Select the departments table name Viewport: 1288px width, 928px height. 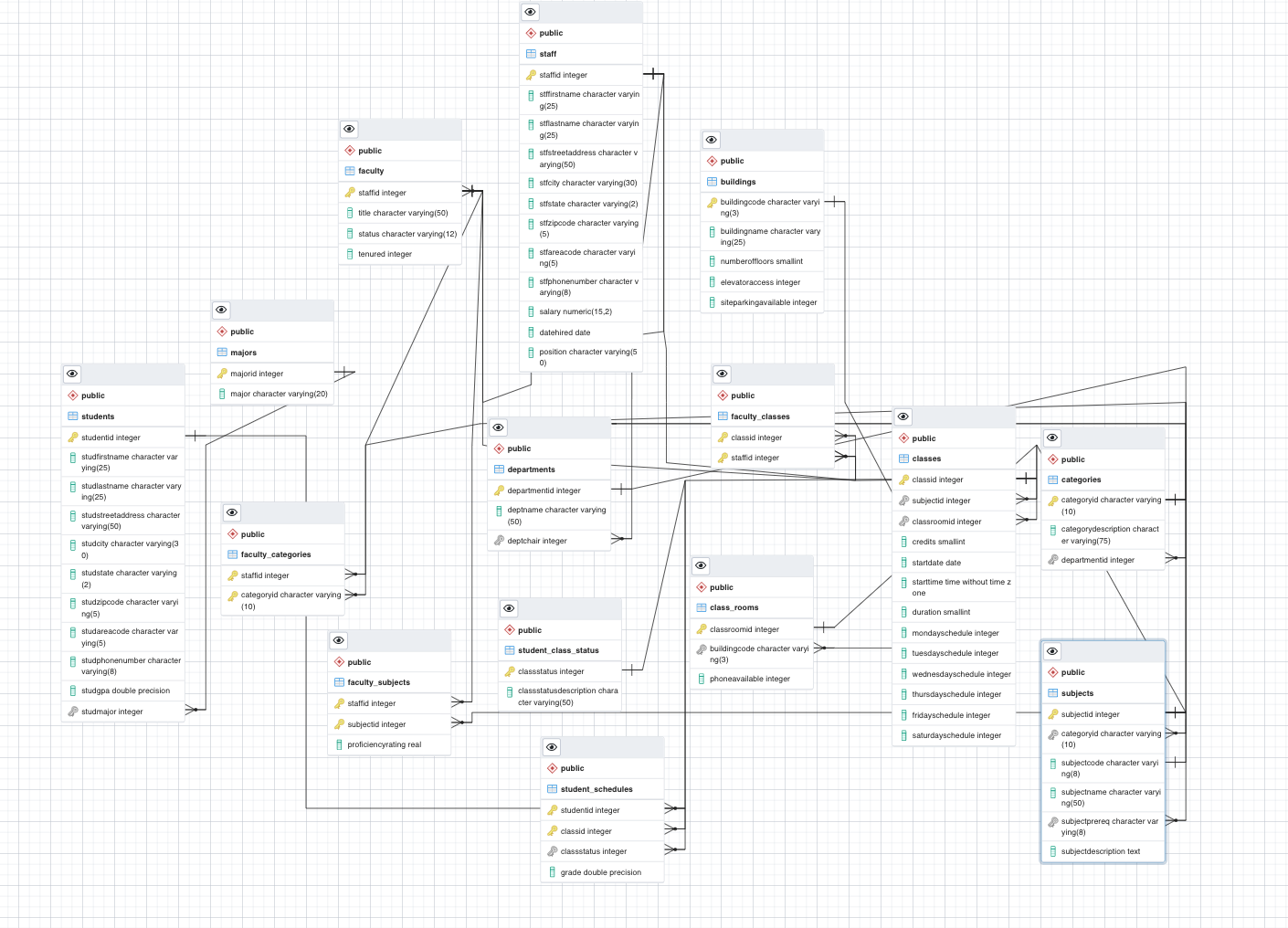[x=530, y=469]
